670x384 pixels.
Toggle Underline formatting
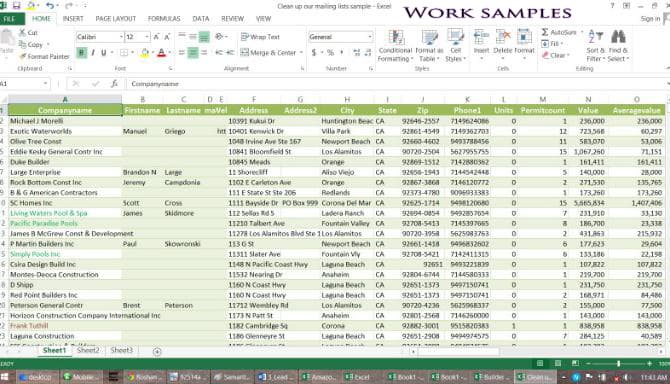coord(103,53)
